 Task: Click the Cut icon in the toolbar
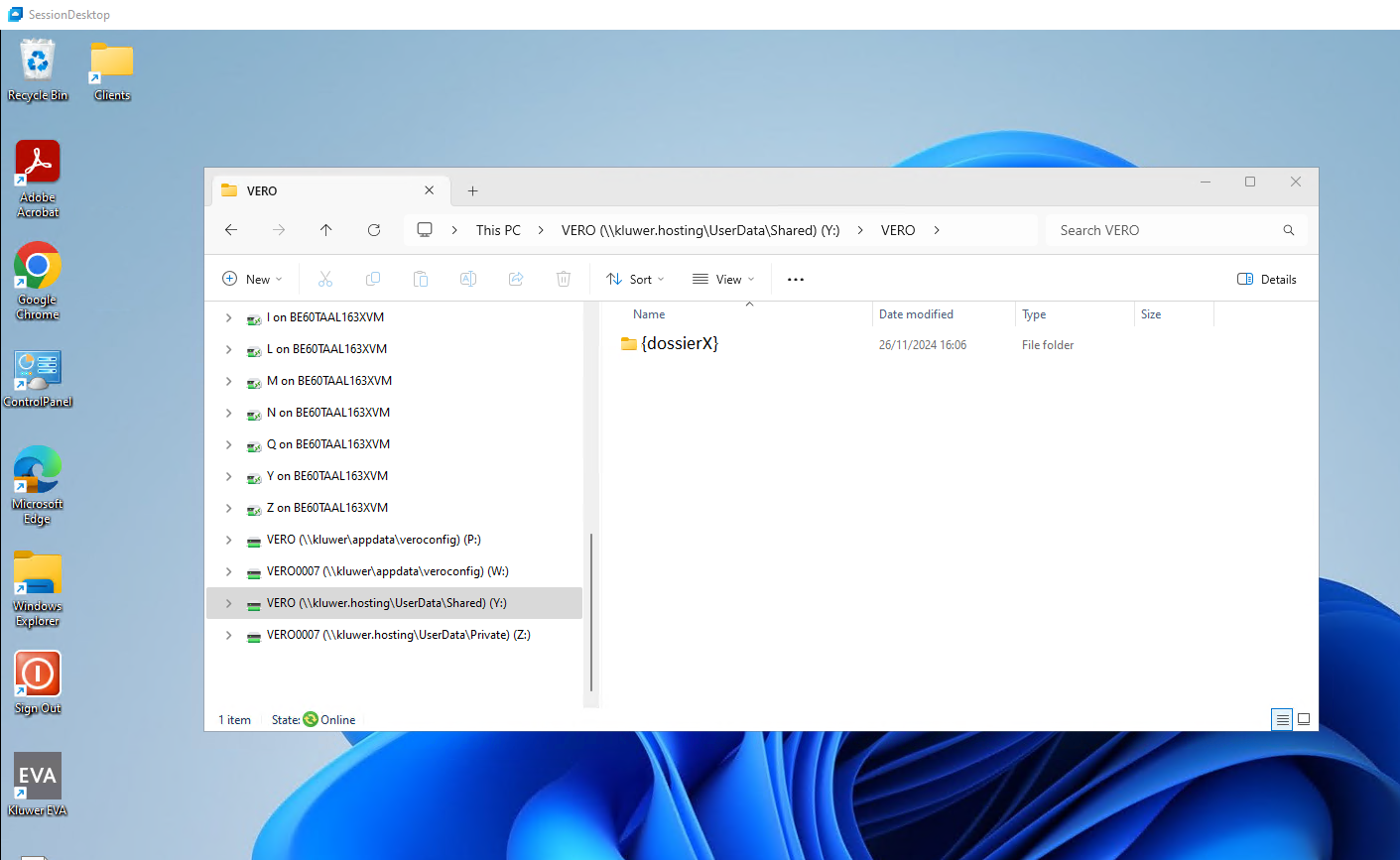pos(325,279)
